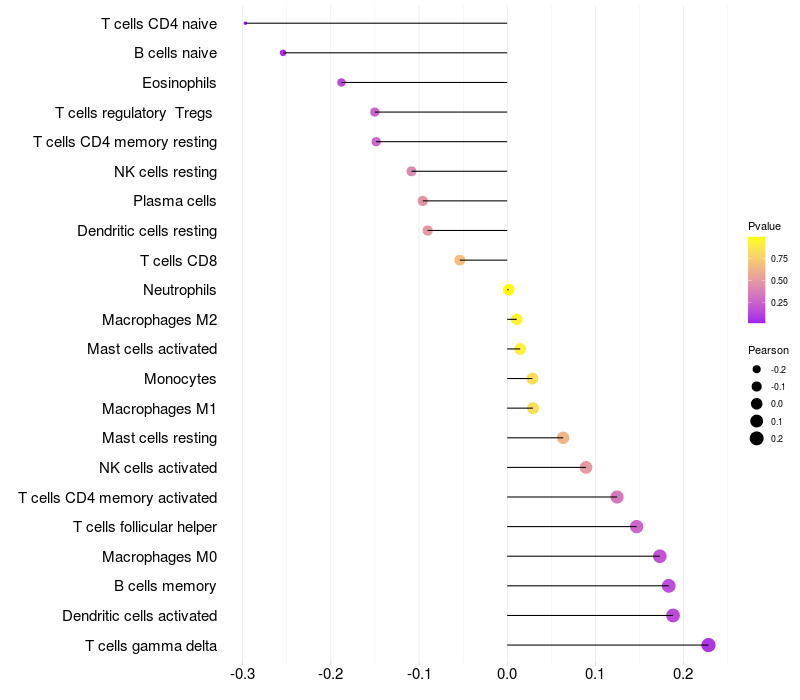Click the -0.3 x-axis tick label
The height and width of the screenshot is (700, 800).
[x=242, y=674]
